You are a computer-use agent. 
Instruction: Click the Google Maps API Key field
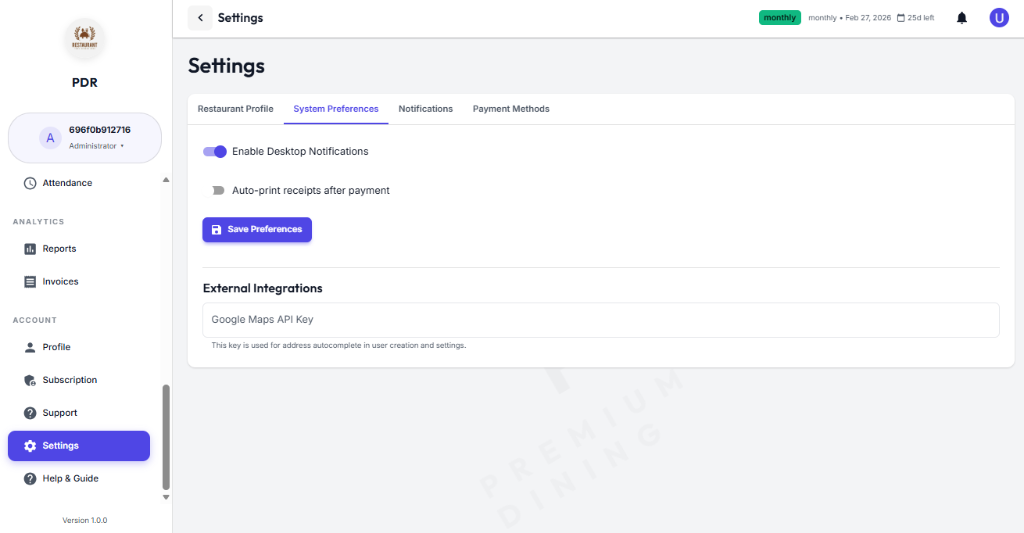click(x=600, y=320)
